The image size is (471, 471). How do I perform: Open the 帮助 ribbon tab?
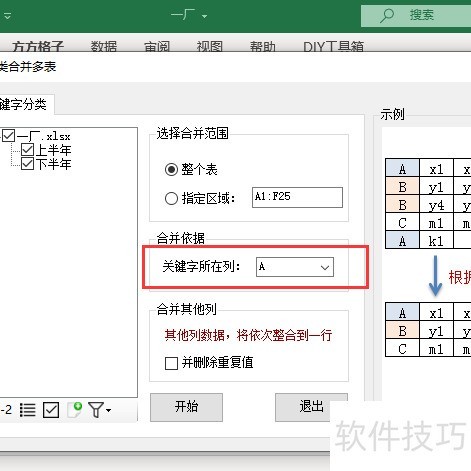[x=263, y=46]
